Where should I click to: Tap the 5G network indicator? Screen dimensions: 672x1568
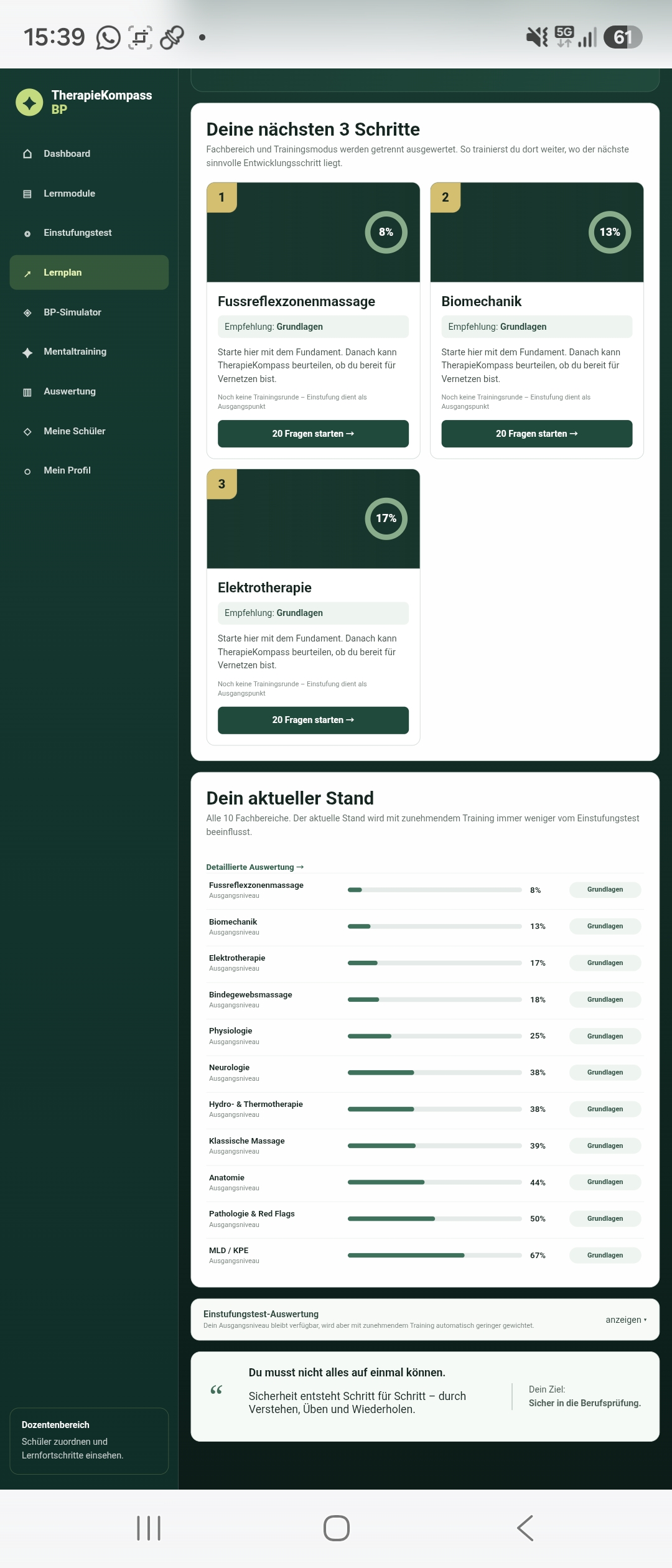564,36
